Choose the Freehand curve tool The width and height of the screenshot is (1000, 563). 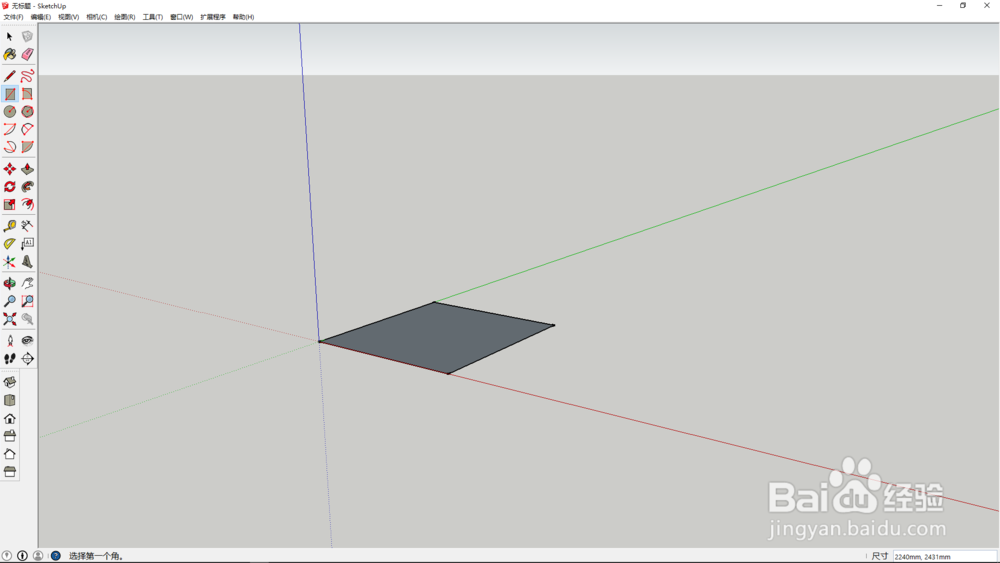[27, 77]
